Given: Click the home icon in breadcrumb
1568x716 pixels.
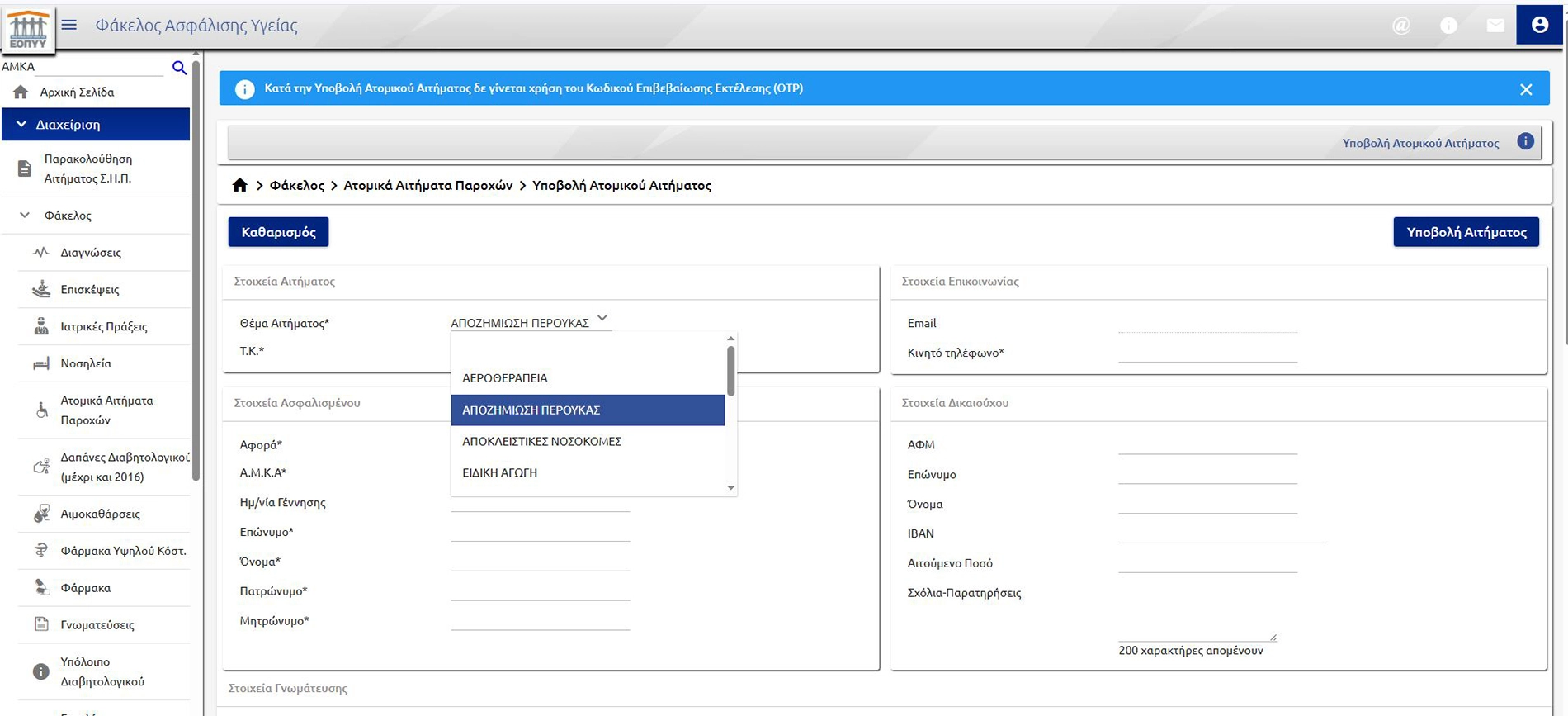Looking at the screenshot, I should [239, 185].
